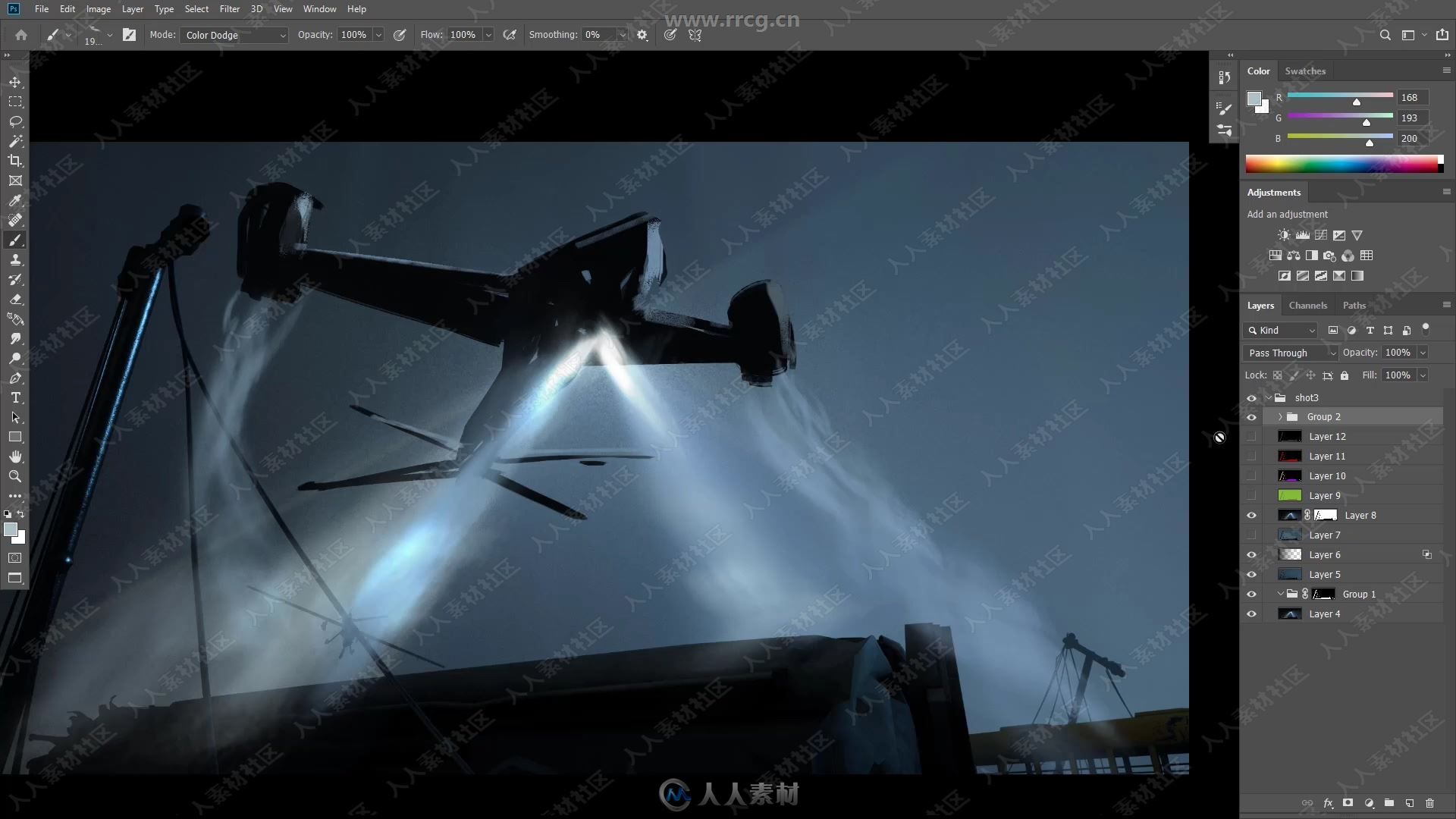The image size is (1456, 819).
Task: Select the Clone Stamp tool
Action: tap(15, 259)
